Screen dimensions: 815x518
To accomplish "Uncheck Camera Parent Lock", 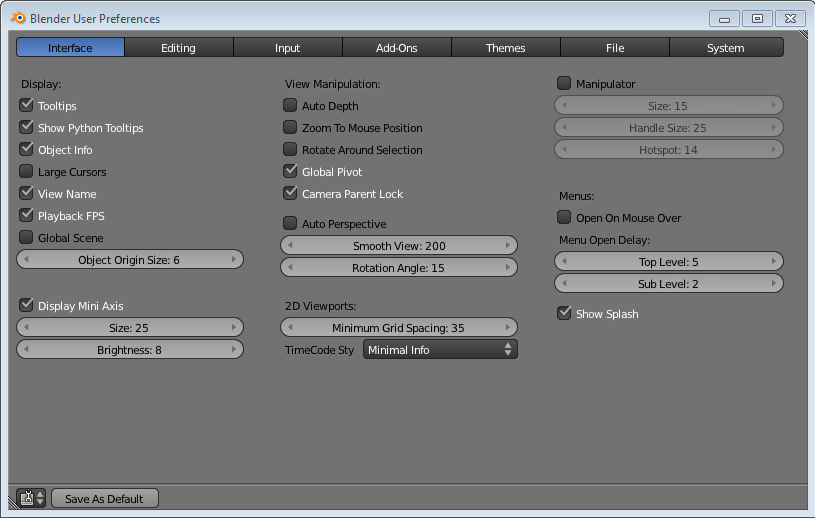I will tap(290, 193).
